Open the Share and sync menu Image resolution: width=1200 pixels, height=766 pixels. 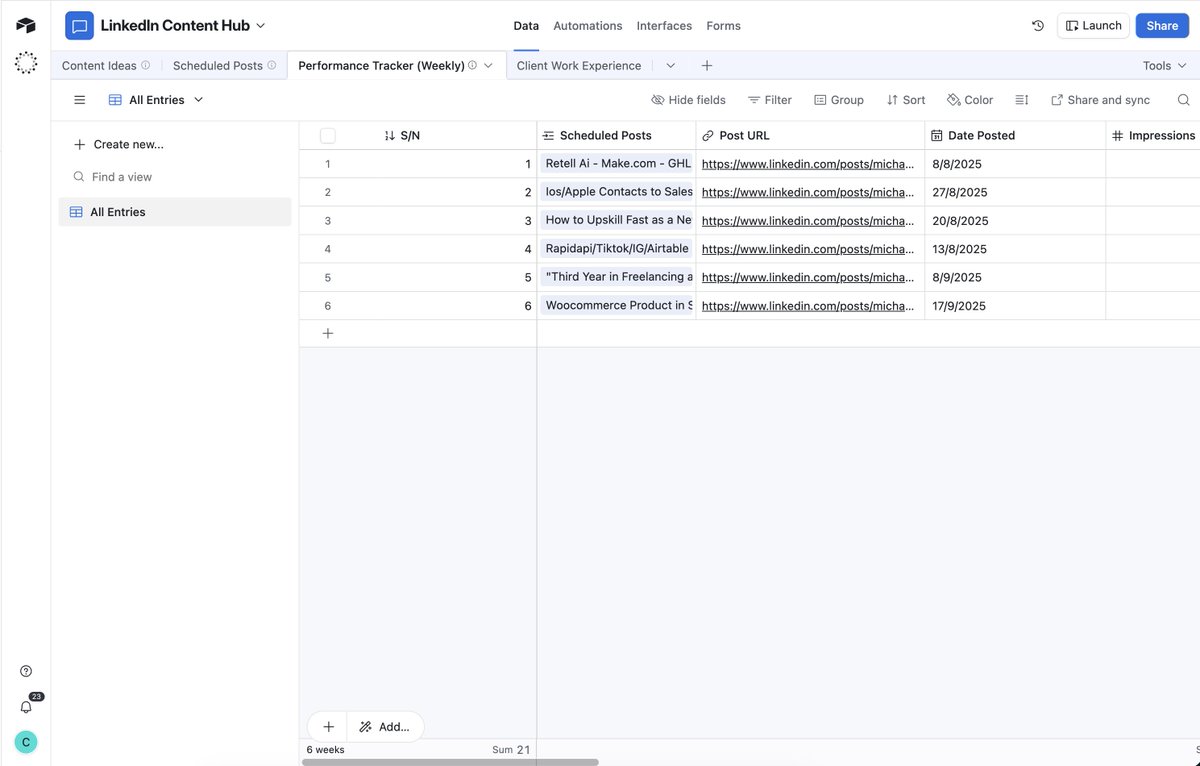pos(1100,100)
